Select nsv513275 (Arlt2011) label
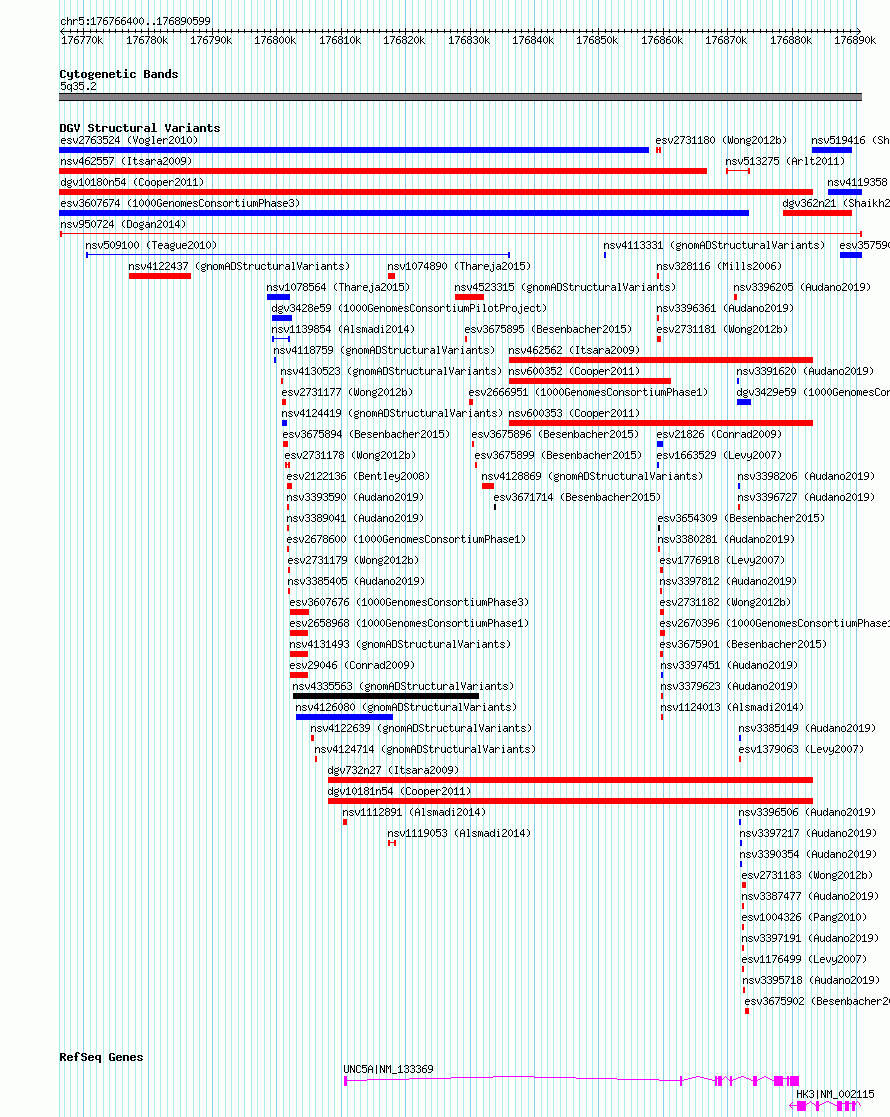Viewport: 890px width, 1117px height. point(785,161)
